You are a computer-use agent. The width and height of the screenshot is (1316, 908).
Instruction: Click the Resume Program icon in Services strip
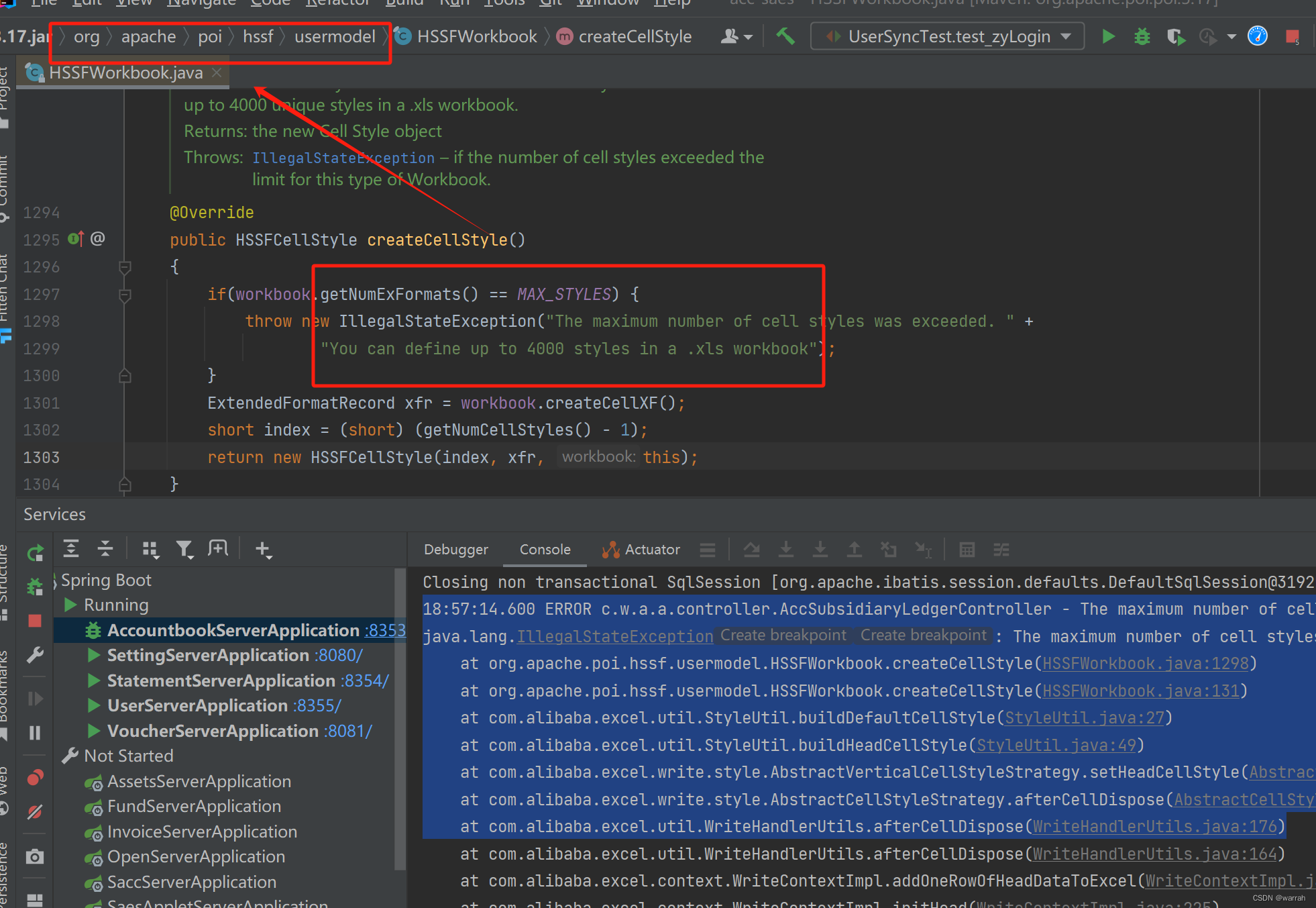coord(35,699)
